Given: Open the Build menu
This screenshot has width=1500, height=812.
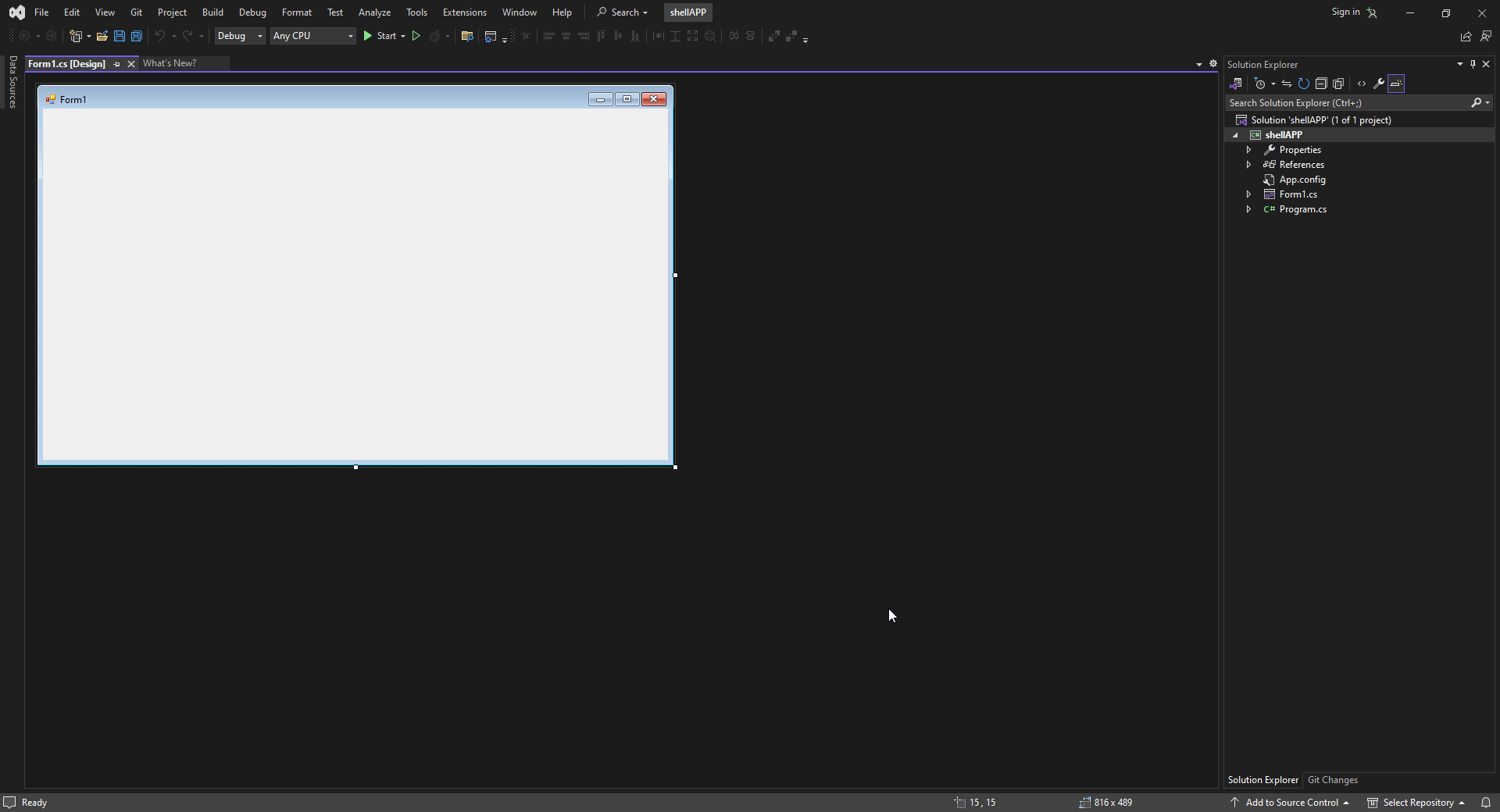Looking at the screenshot, I should tap(212, 12).
